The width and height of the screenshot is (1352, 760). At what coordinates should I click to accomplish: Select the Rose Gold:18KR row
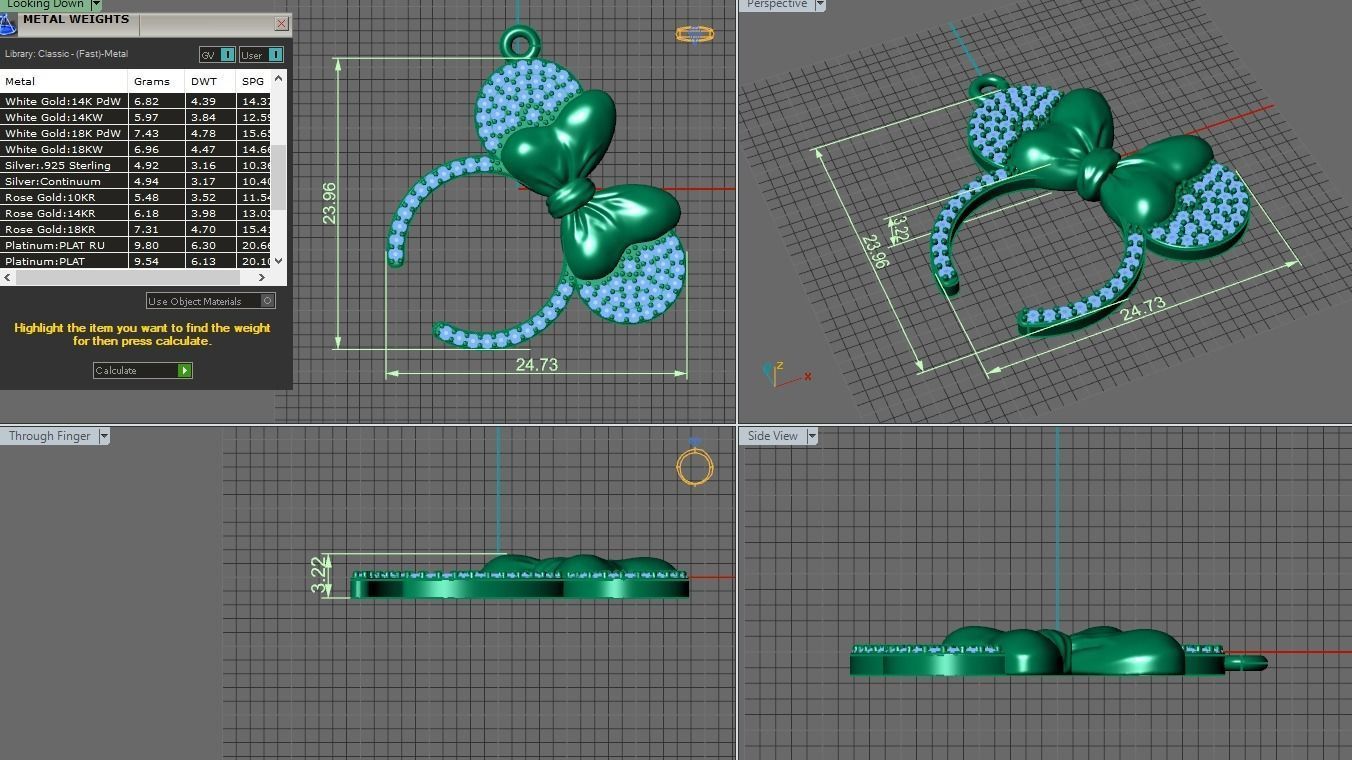click(135, 229)
